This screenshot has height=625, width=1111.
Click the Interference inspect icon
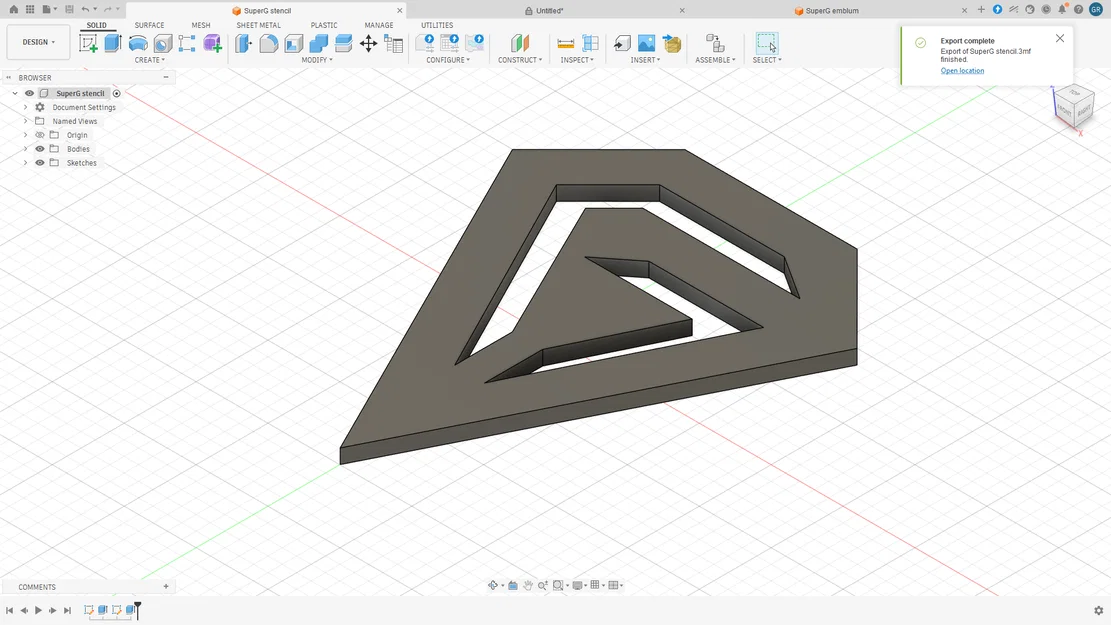click(590, 43)
